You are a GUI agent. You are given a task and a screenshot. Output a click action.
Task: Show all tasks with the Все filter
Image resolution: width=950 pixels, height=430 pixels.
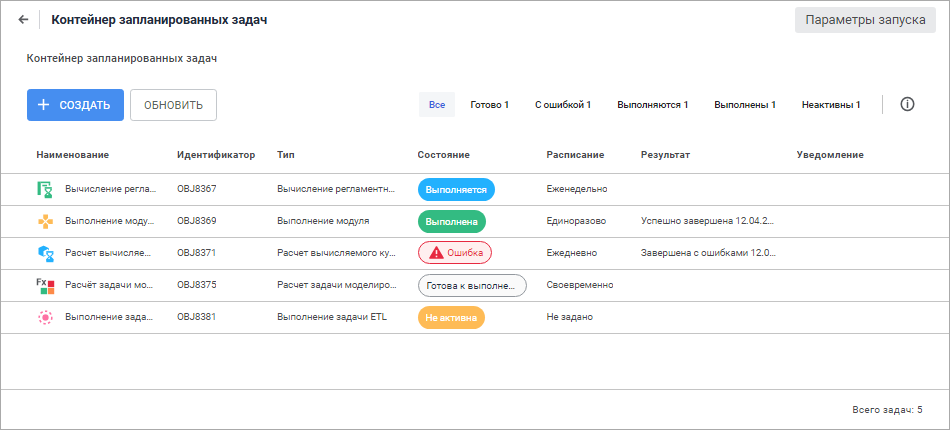[437, 104]
